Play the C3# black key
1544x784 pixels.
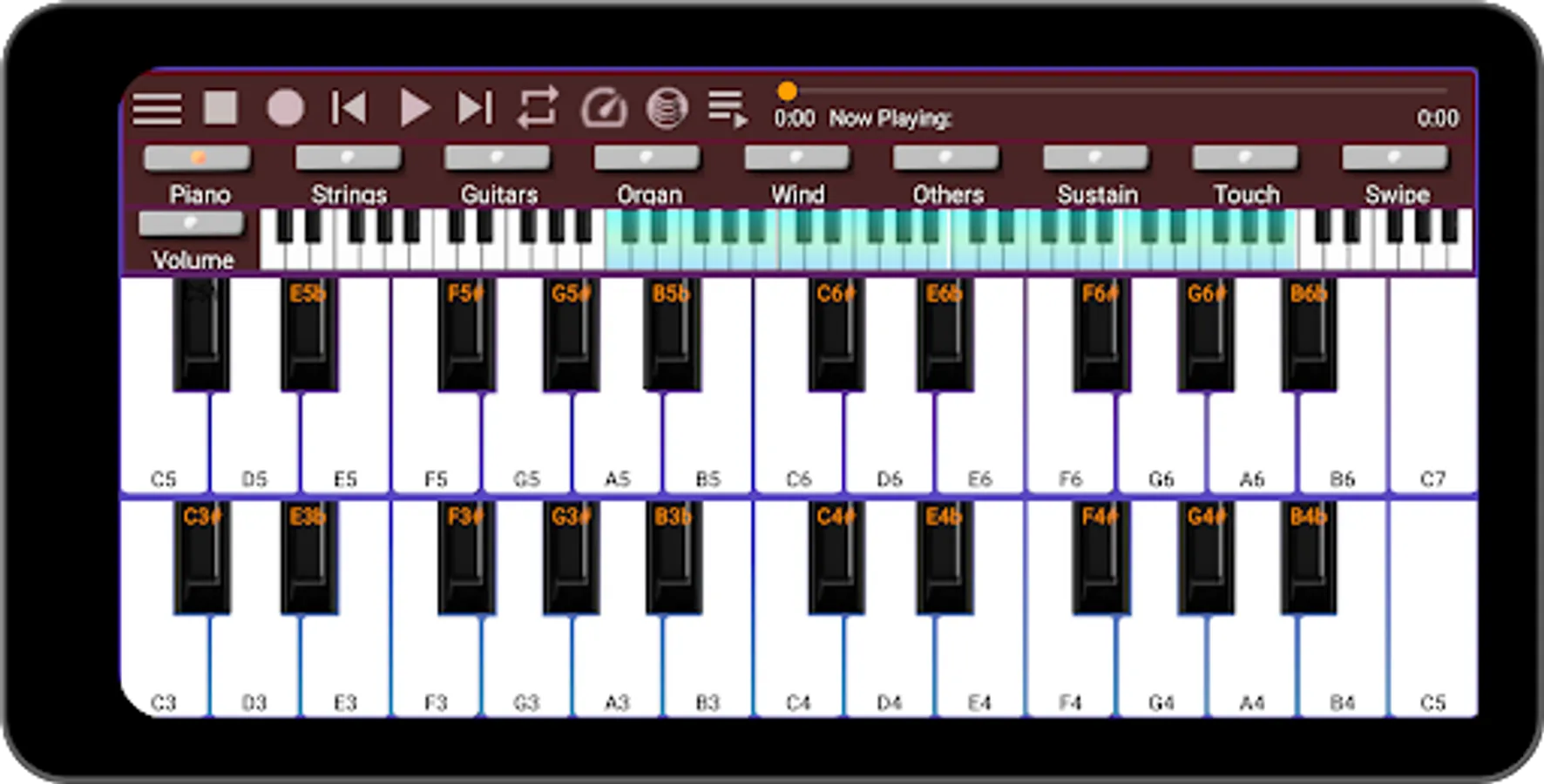point(201,558)
